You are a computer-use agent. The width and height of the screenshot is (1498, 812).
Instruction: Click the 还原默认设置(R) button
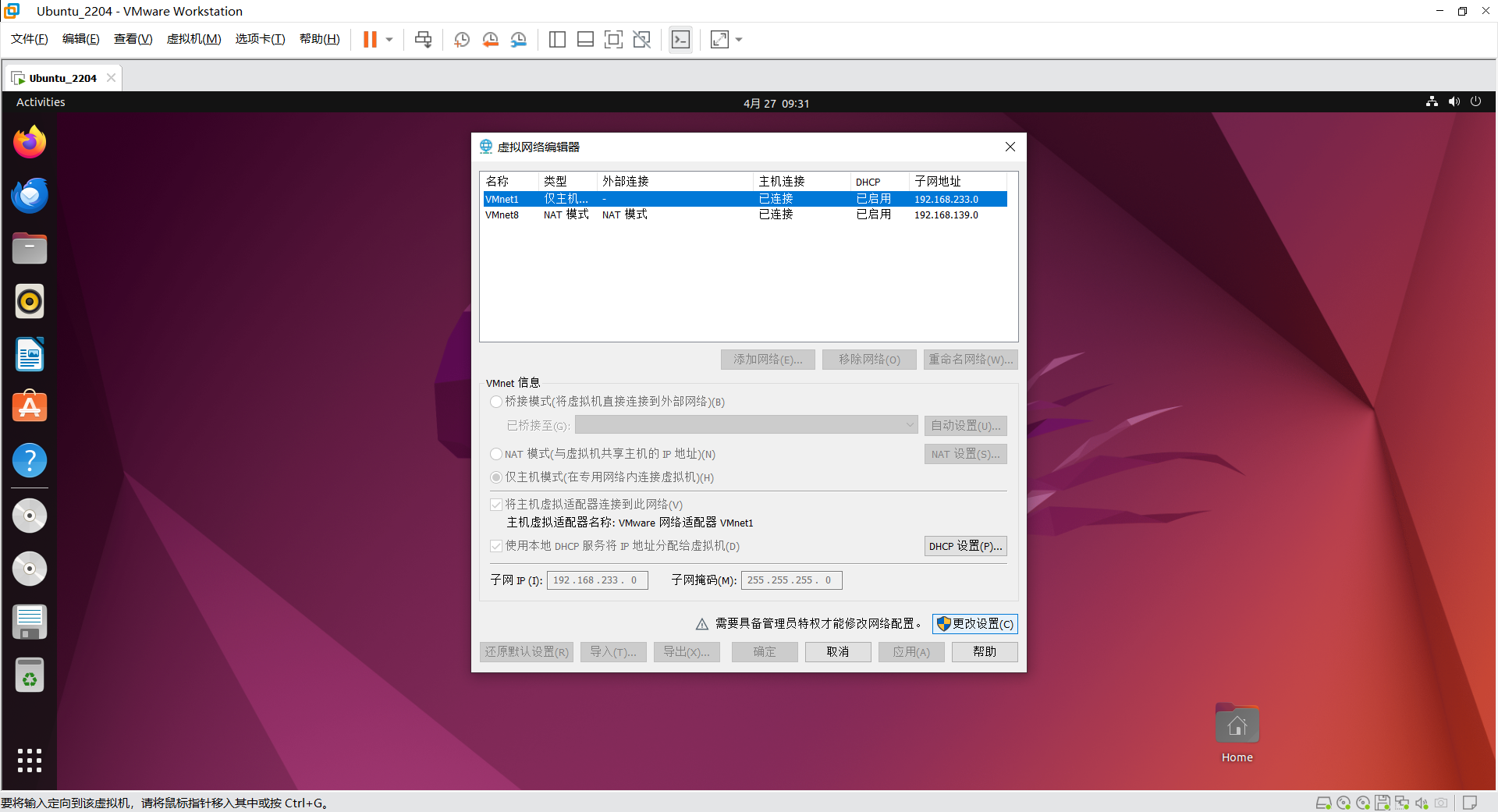coord(527,652)
